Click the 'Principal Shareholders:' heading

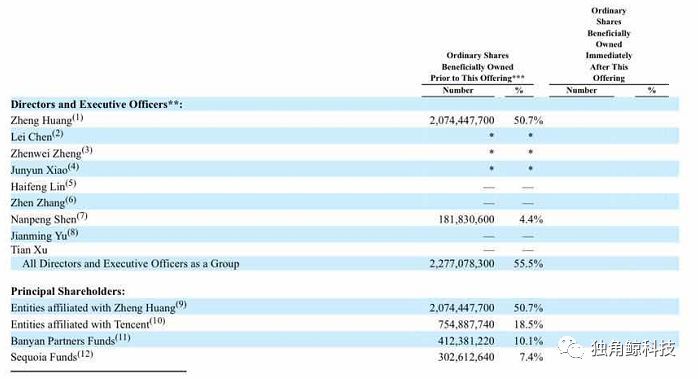[68, 291]
